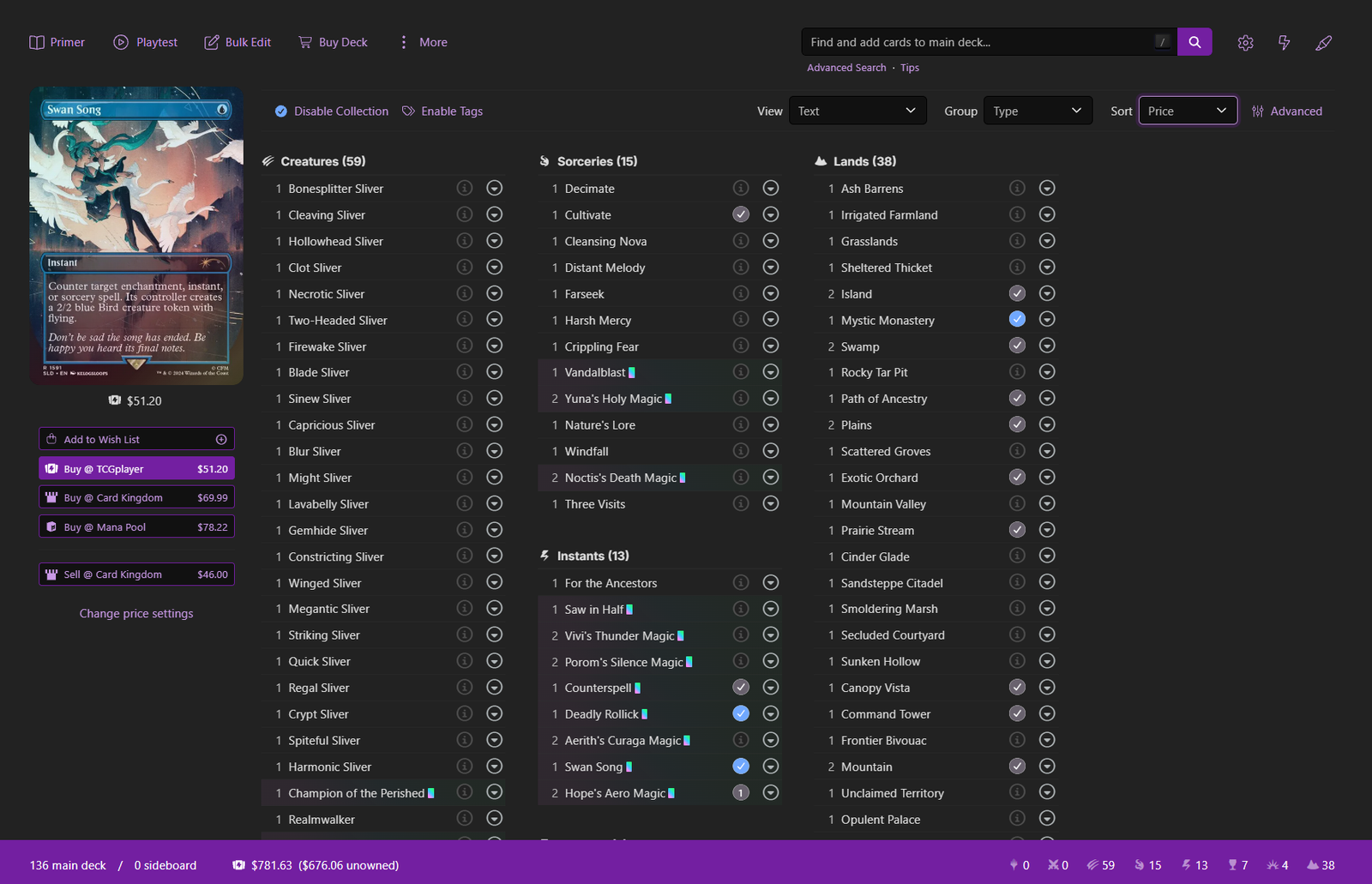The width and height of the screenshot is (1372, 884).
Task: Open the More menu
Action: [x=423, y=42]
